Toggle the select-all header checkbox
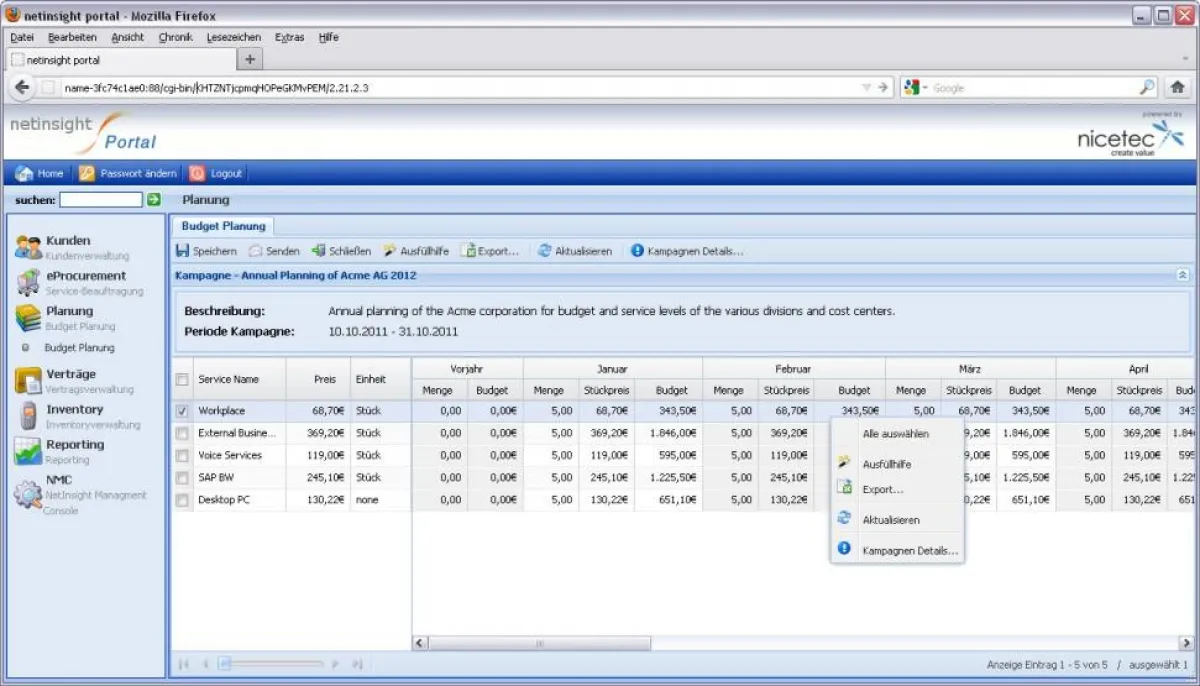The image size is (1200, 686). [182, 380]
